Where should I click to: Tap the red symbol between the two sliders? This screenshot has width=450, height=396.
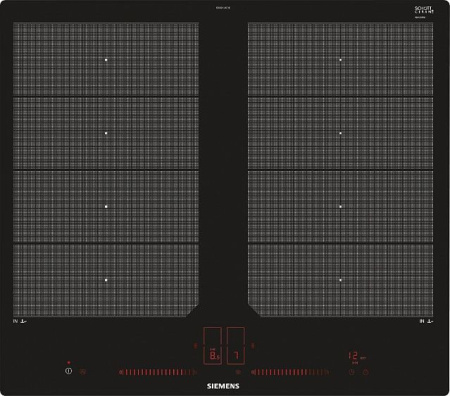coord(238,372)
